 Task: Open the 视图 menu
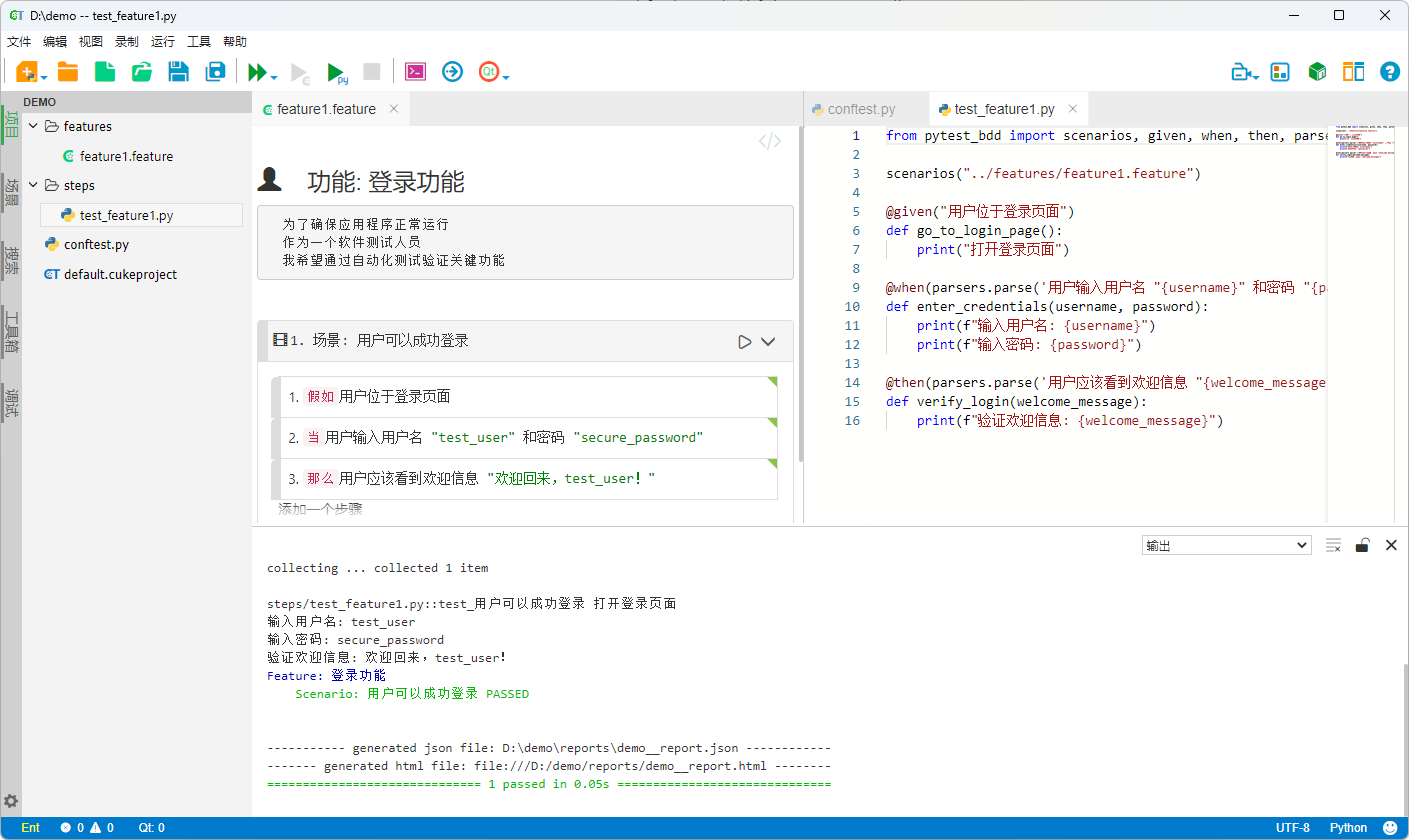click(91, 41)
